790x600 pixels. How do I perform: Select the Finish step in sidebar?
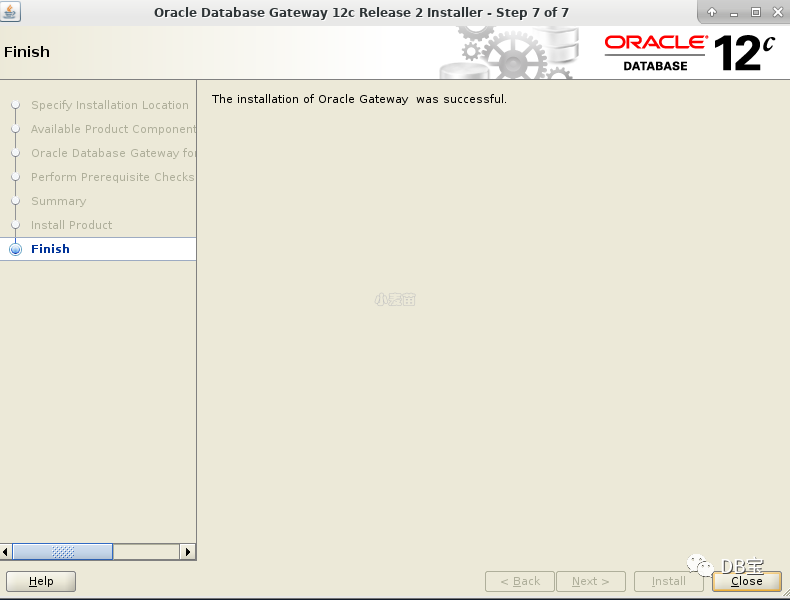(98, 249)
